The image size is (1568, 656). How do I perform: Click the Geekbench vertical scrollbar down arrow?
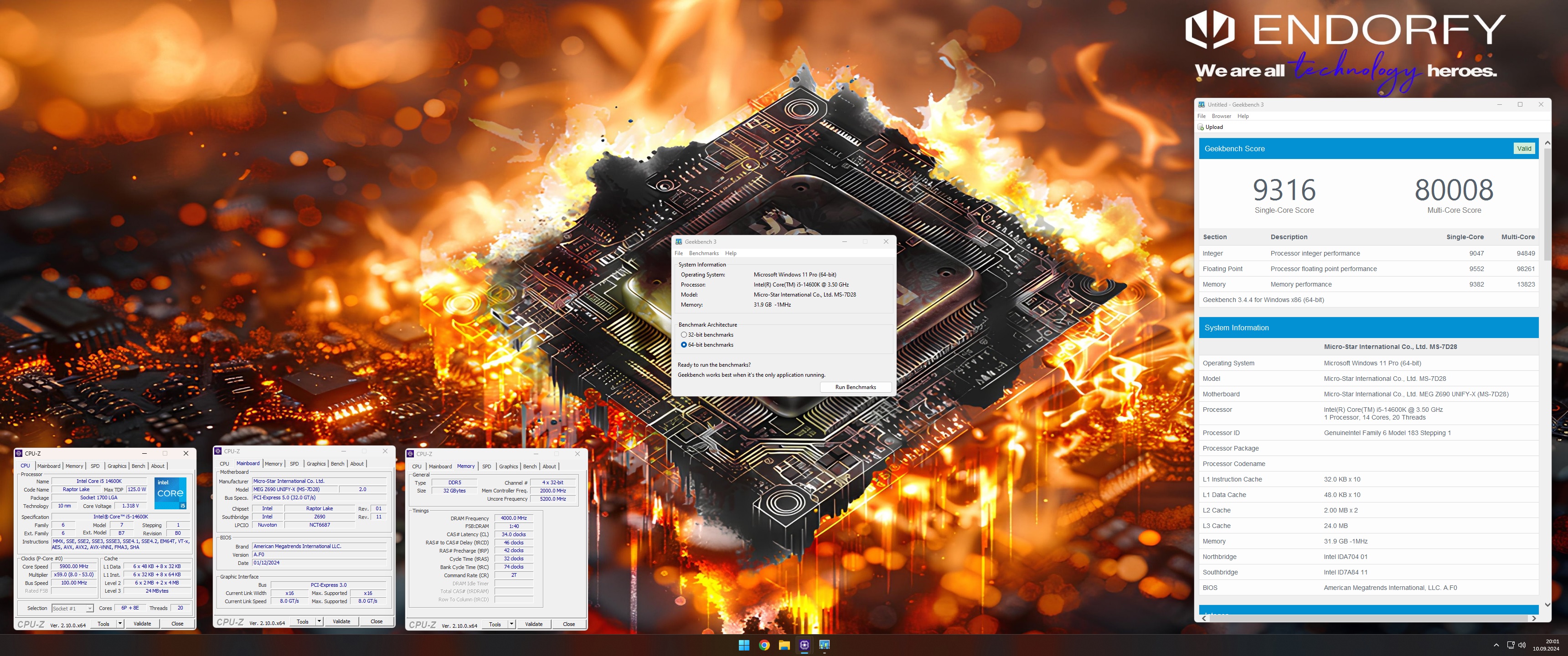click(1547, 604)
